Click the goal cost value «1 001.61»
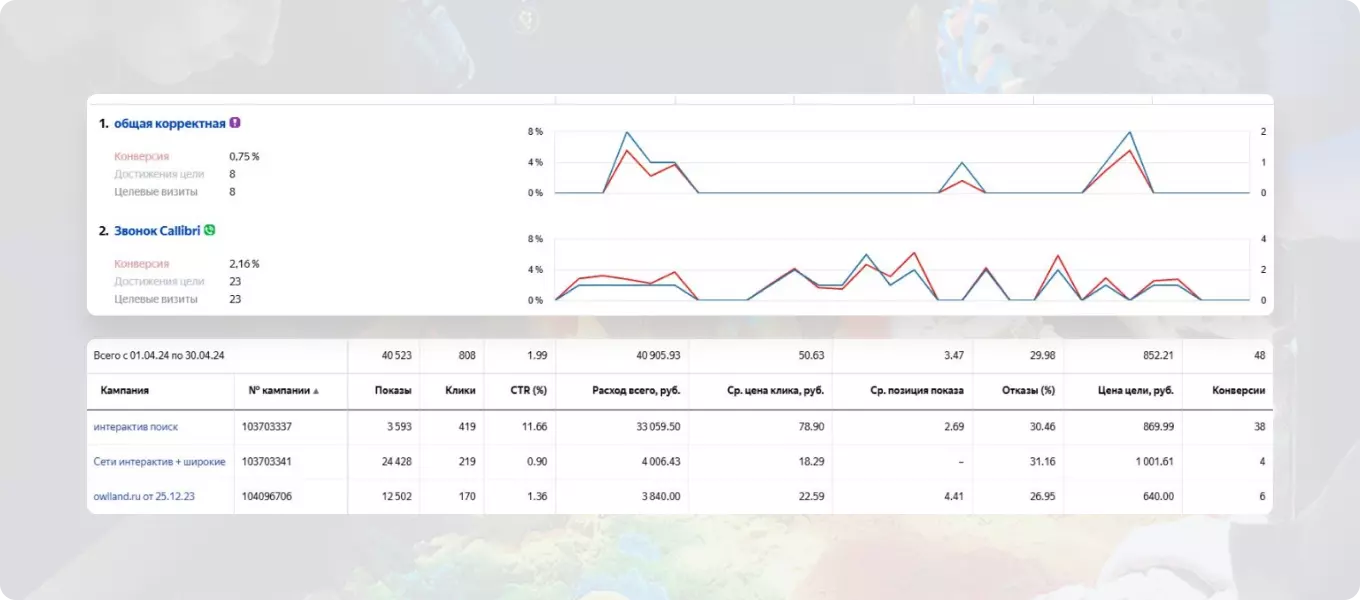Viewport: 1360px width, 600px height. (x=1154, y=462)
